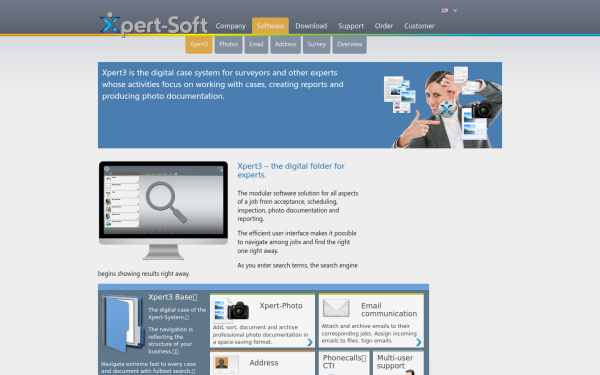Click the blue folder icon in Xpert3 Base
Viewport: 600px width, 375px height.
coord(122,323)
